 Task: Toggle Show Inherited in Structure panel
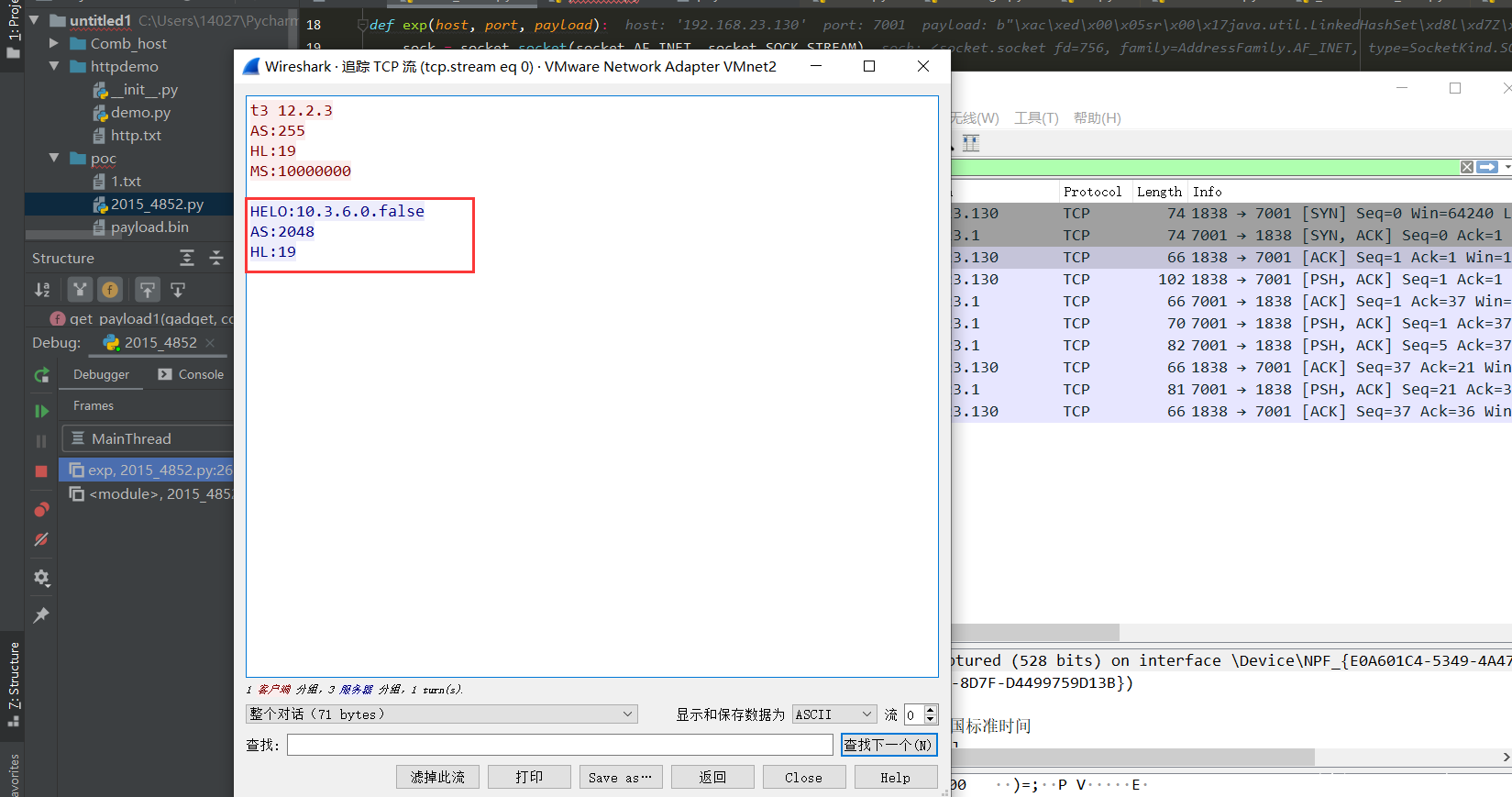click(x=81, y=290)
